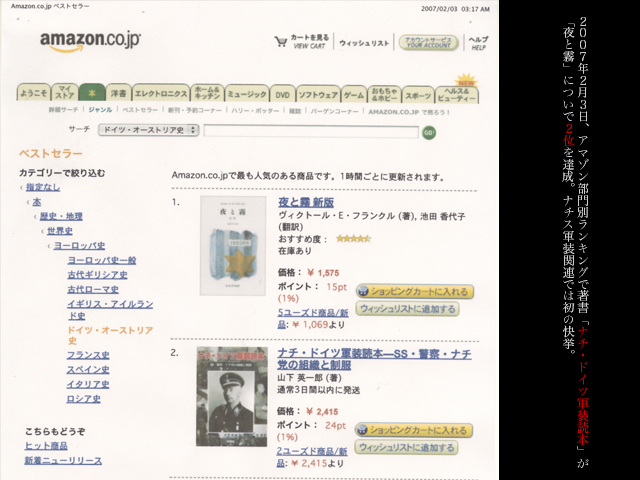The height and width of the screenshot is (480, 640).
Task: Click ハリー・ポッター in the sub-navigation
Action: click(255, 111)
